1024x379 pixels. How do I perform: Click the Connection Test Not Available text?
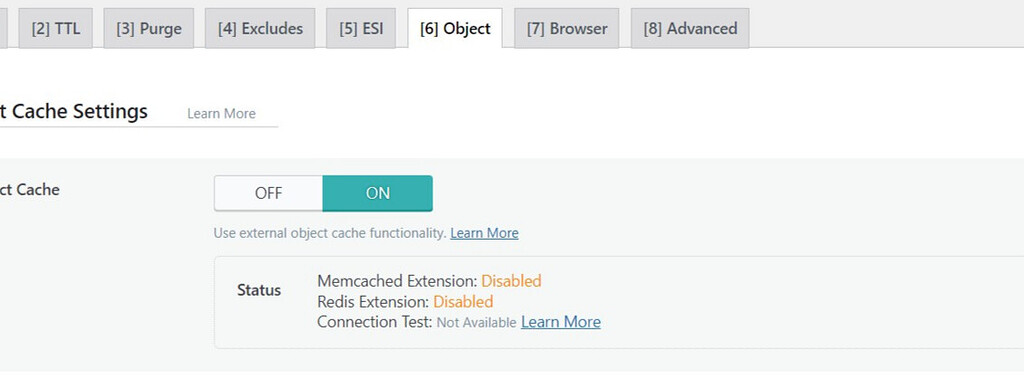pyautogui.click(x=477, y=323)
